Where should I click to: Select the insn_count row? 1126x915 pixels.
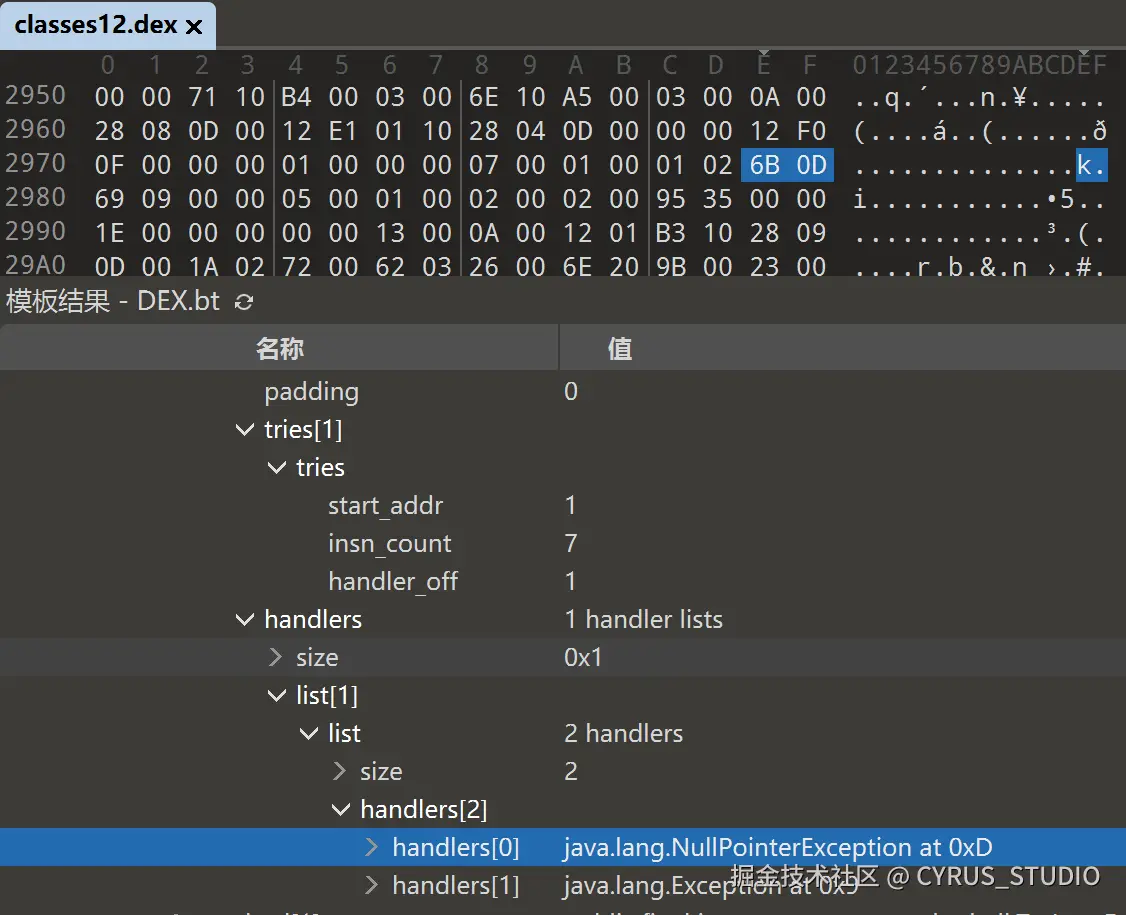[563, 544]
